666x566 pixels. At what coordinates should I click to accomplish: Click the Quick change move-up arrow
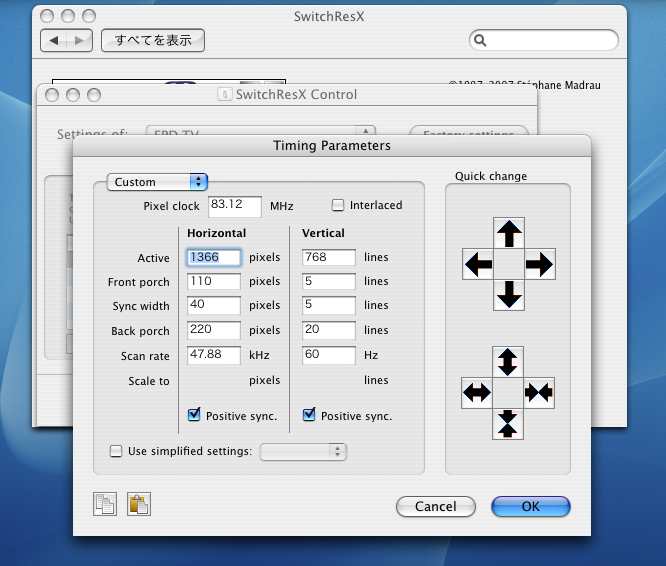[x=509, y=233]
